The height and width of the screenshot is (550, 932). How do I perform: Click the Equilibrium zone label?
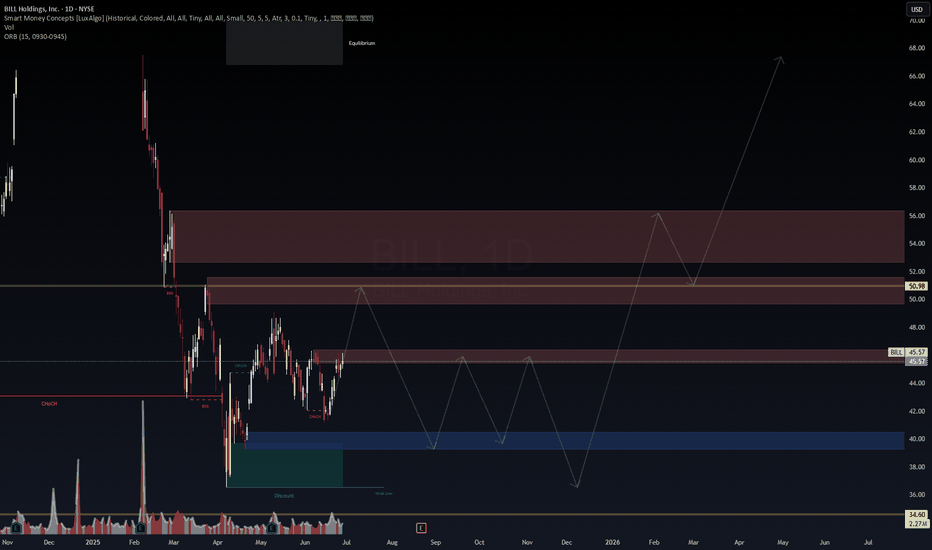[x=361, y=43]
